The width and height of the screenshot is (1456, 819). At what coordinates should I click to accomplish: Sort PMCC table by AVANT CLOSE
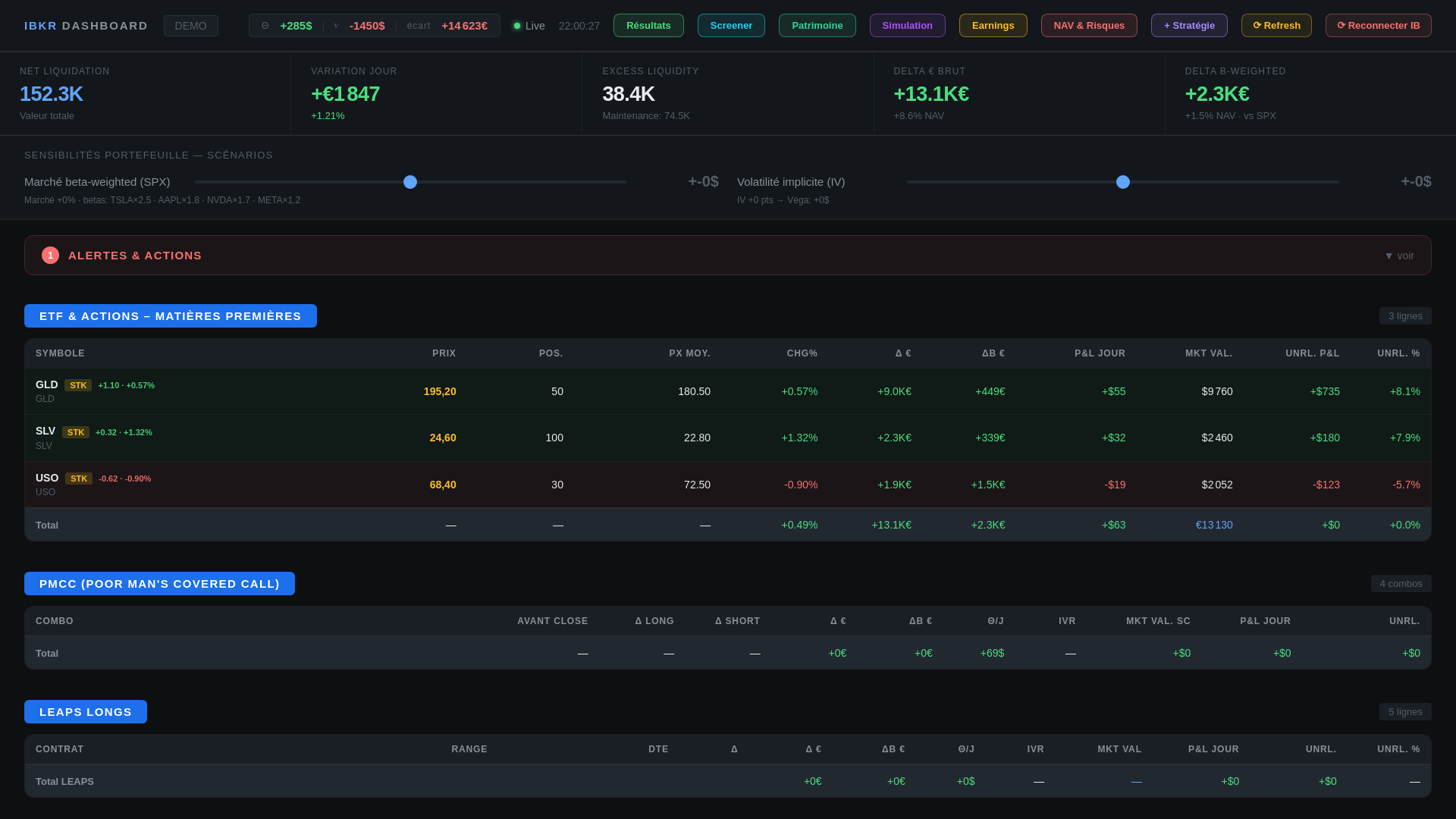(x=552, y=621)
